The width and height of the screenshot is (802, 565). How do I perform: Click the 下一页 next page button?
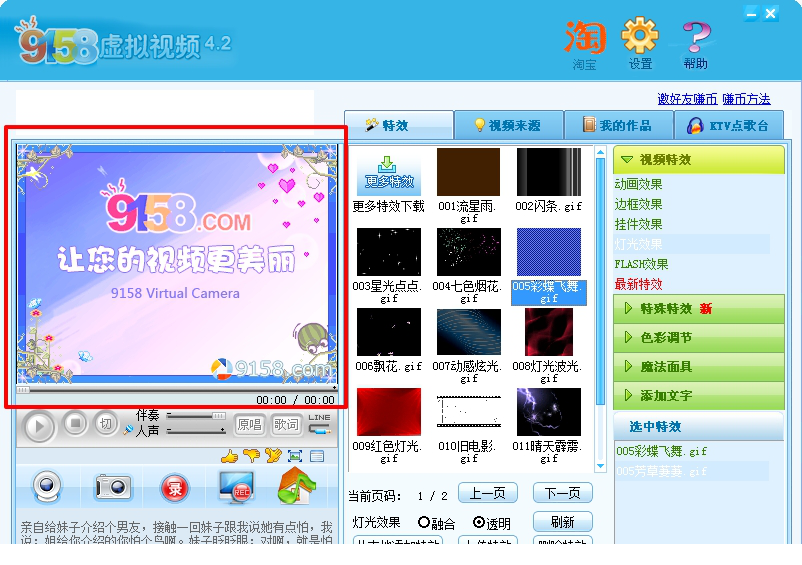coord(563,493)
